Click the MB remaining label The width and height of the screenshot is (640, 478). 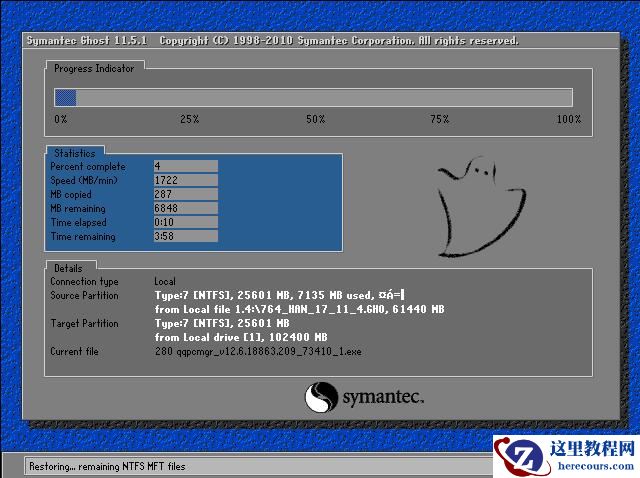click(78, 209)
